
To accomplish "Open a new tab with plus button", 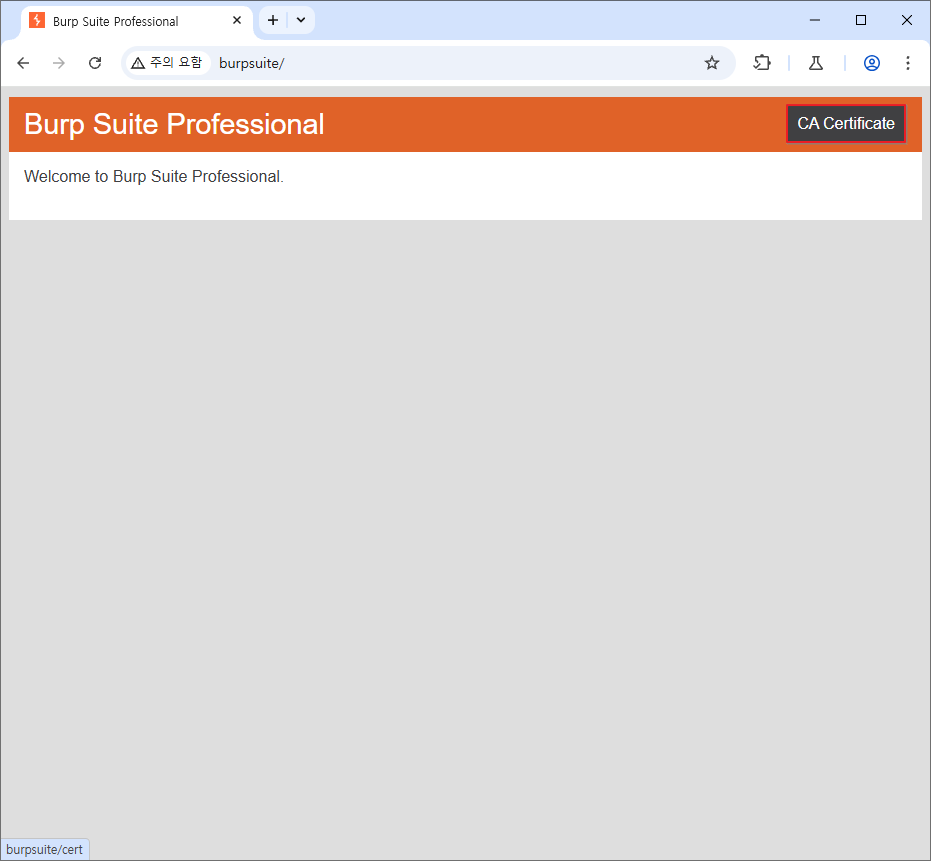I will pyautogui.click(x=273, y=20).
